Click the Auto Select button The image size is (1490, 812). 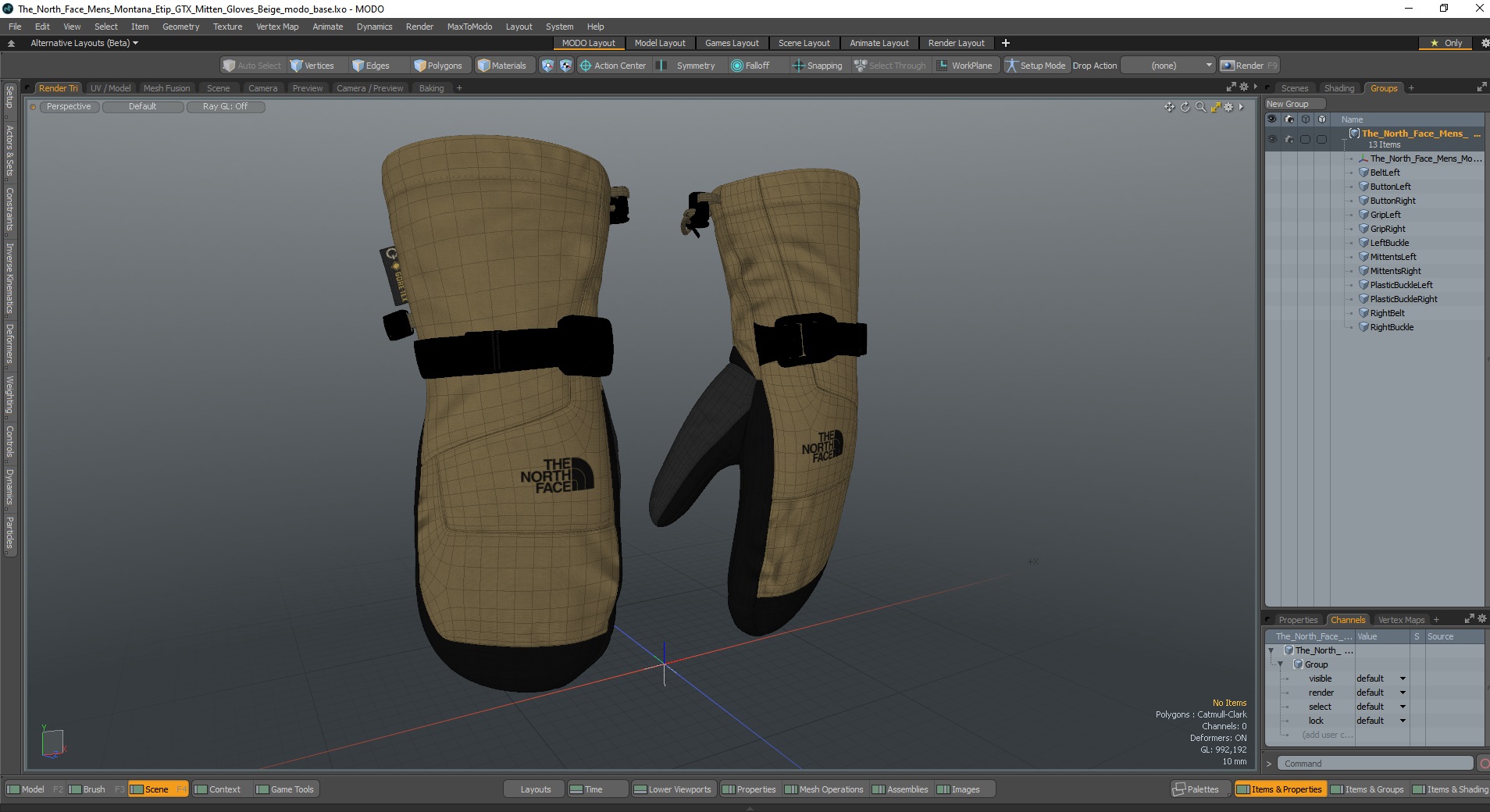tap(252, 66)
